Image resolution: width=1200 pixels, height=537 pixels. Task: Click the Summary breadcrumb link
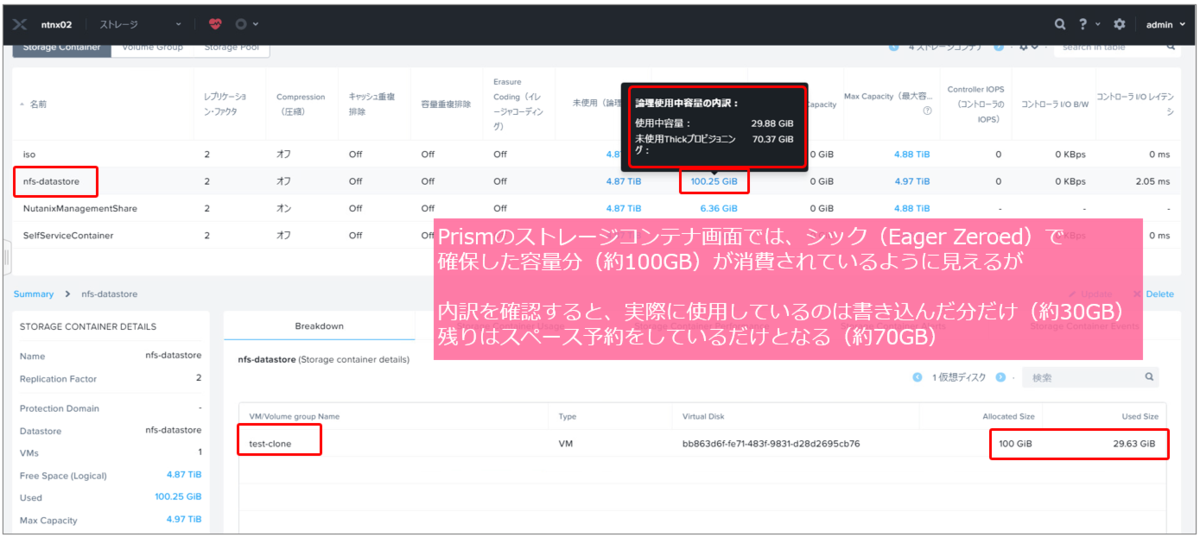pyautogui.click(x=34, y=294)
